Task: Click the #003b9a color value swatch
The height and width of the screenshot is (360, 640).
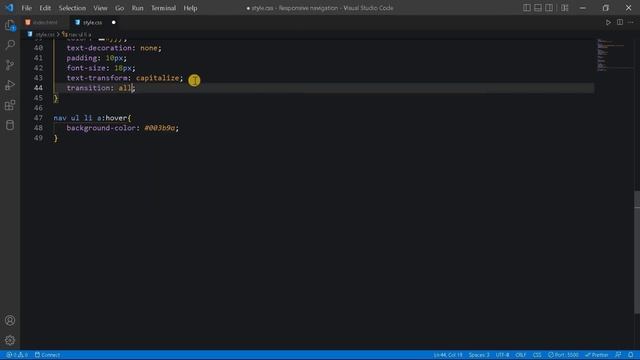Action: click(x=159, y=128)
